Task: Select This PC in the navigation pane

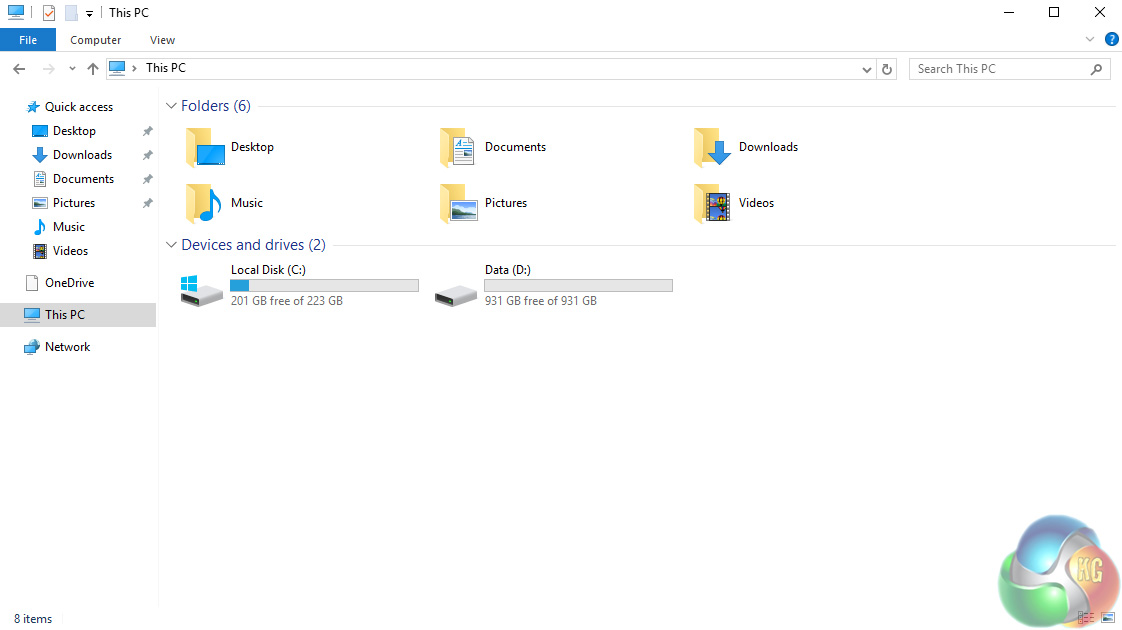Action: [x=78, y=315]
